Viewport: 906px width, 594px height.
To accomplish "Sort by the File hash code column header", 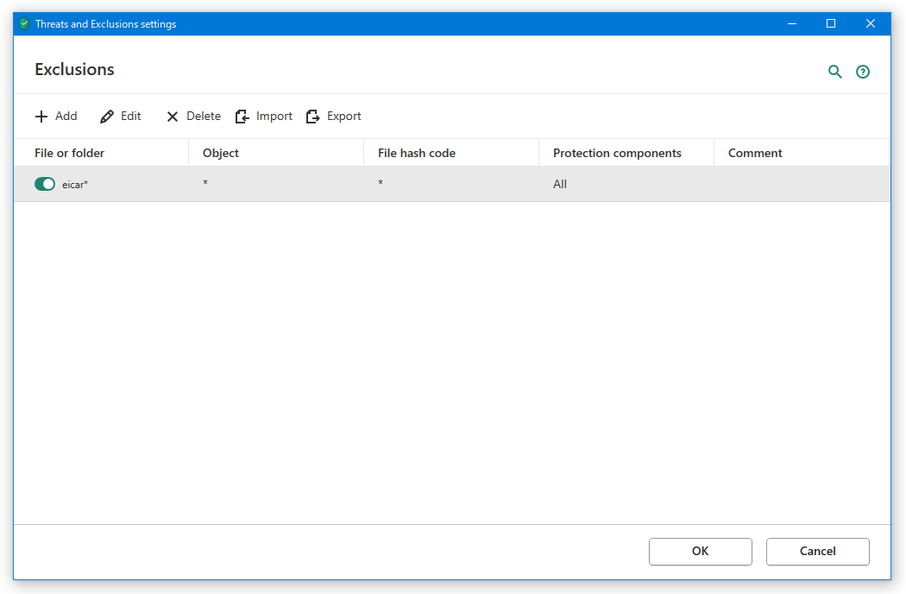I will (x=451, y=153).
